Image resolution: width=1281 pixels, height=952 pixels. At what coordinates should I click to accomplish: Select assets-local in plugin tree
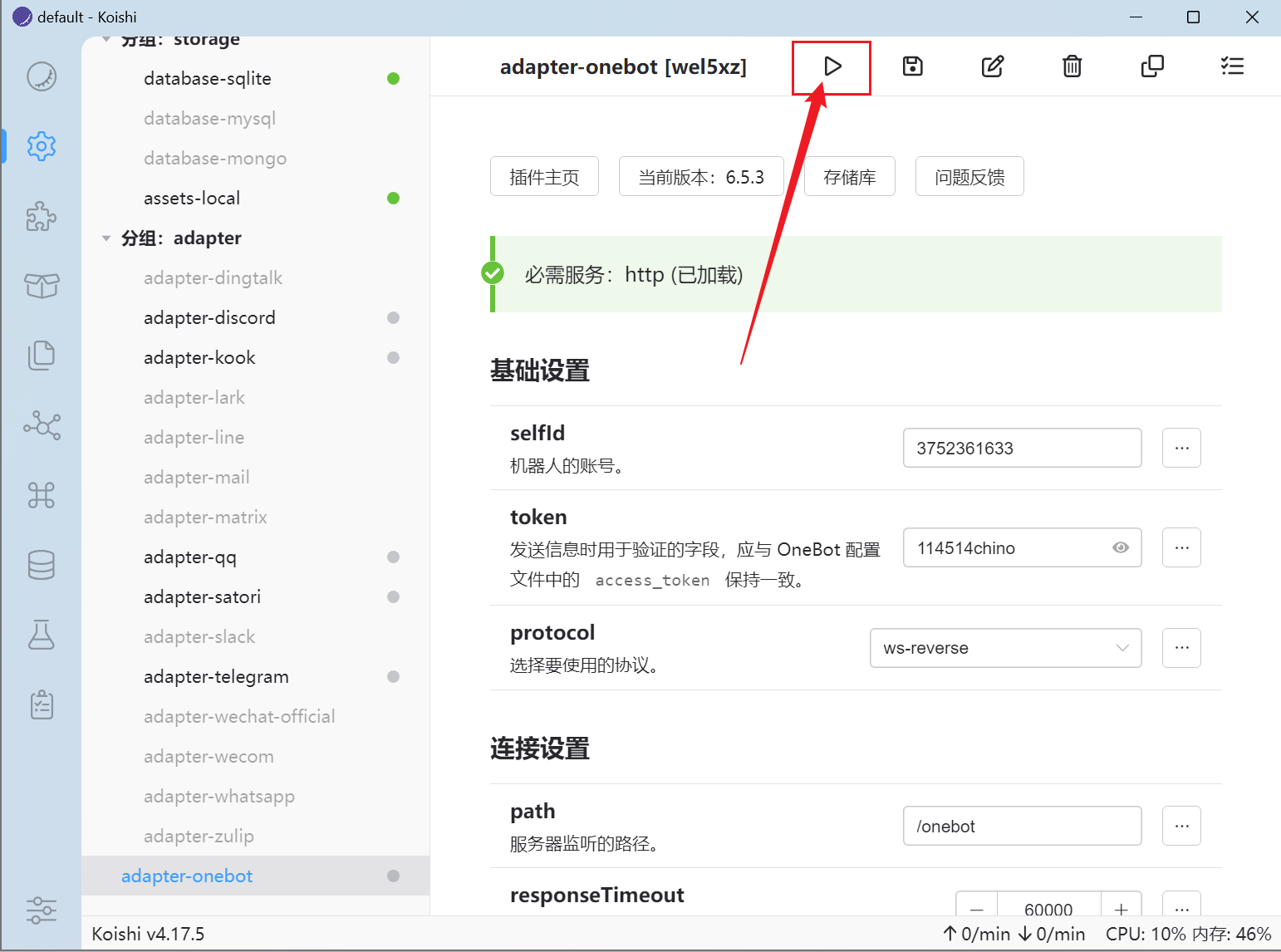(255, 199)
